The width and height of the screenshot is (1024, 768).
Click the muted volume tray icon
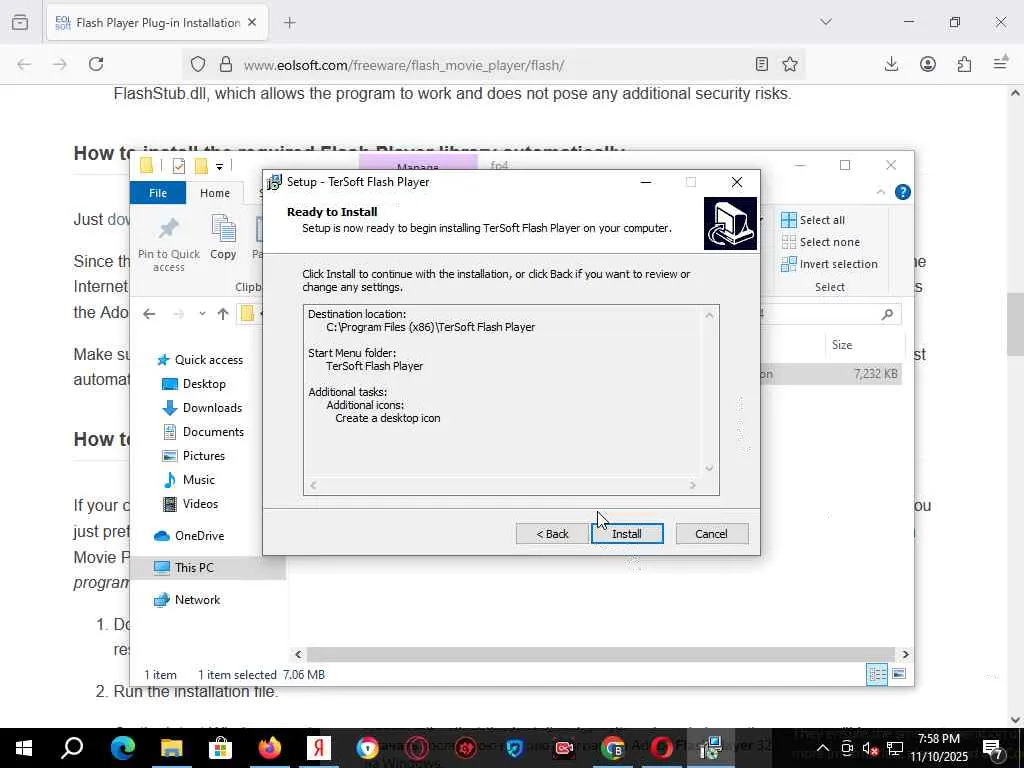coord(871,748)
